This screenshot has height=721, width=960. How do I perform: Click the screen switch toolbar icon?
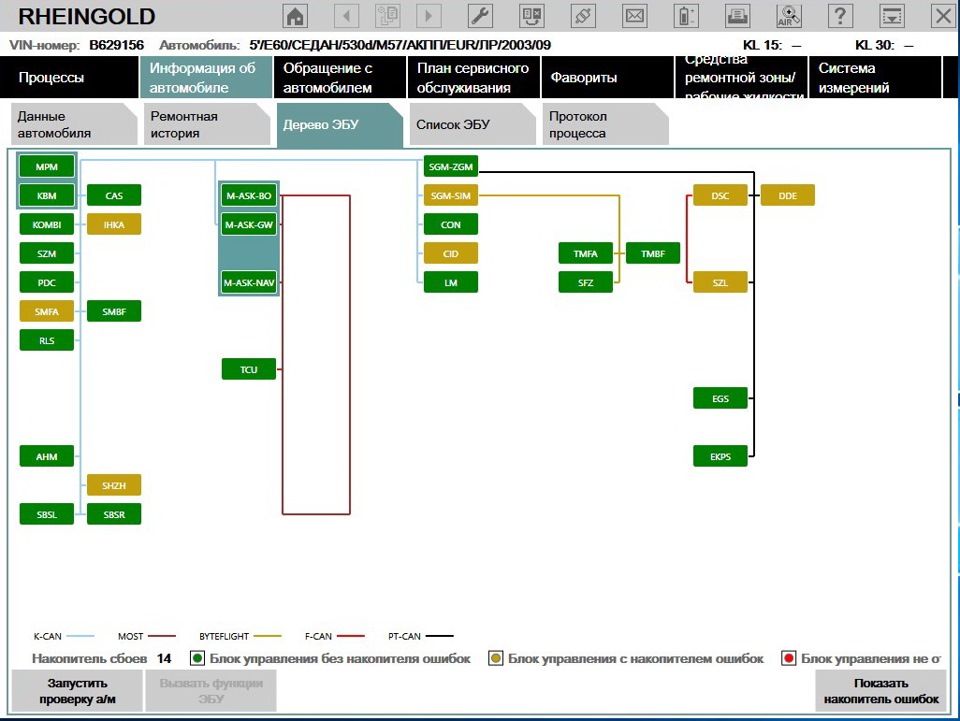coord(531,16)
